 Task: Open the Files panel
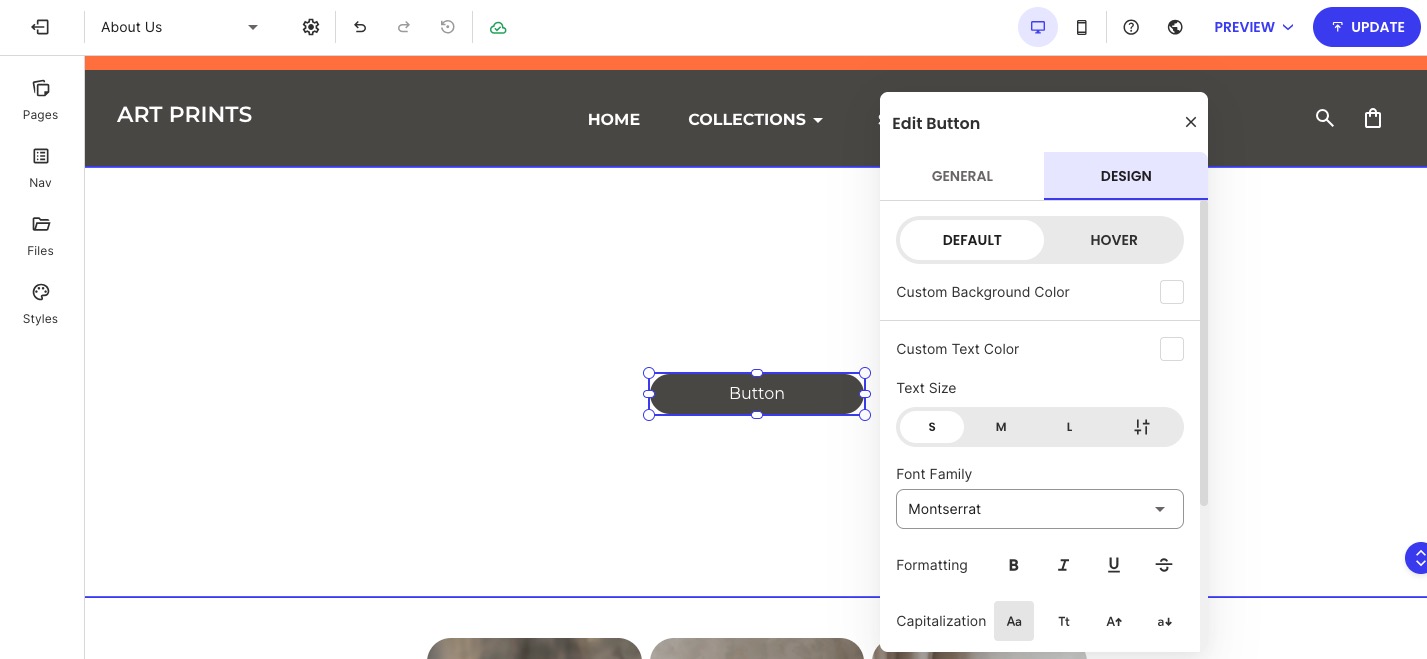click(40, 235)
